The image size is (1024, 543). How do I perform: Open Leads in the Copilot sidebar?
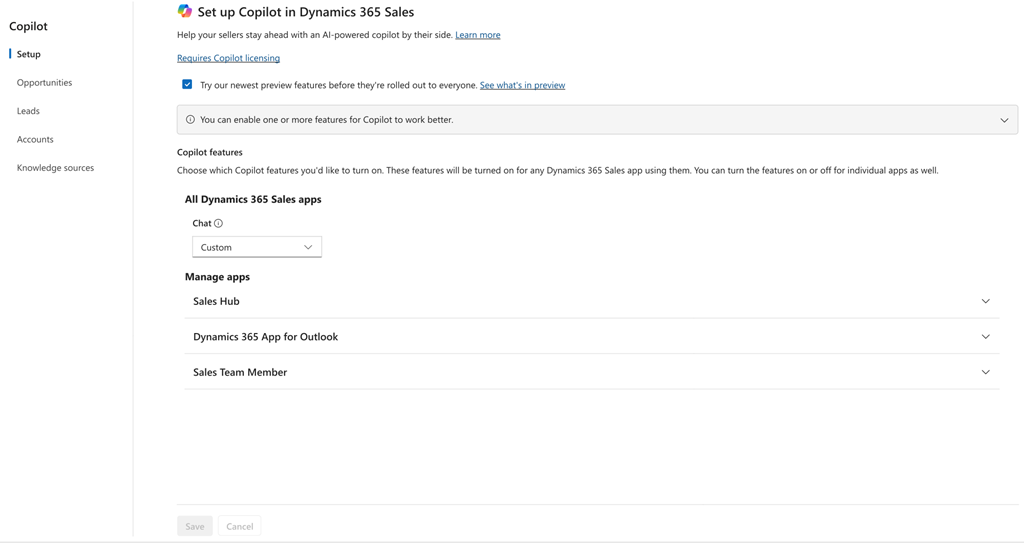coord(28,111)
